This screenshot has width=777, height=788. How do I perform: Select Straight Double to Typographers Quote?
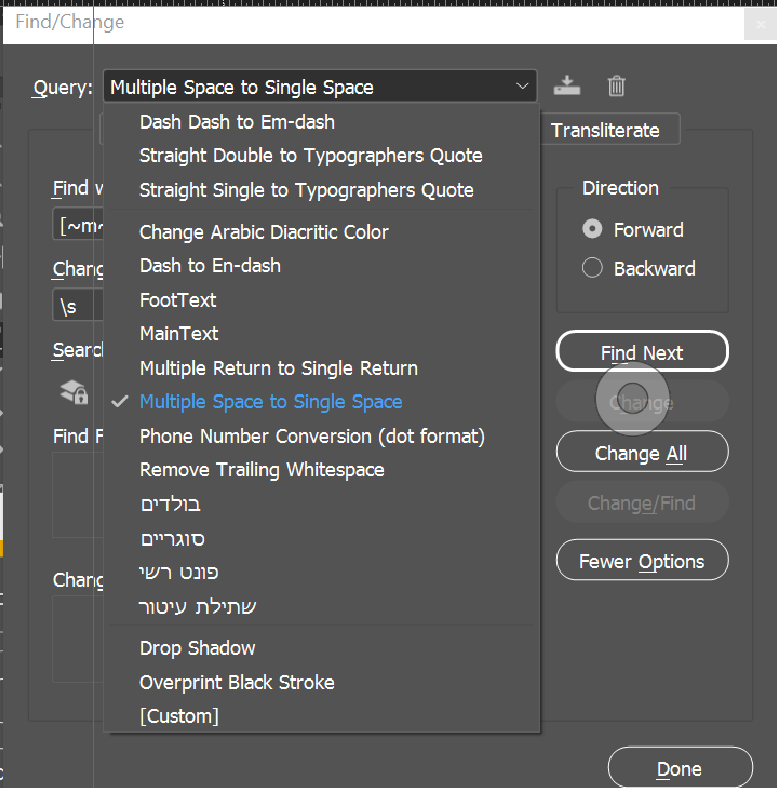[x=310, y=156]
